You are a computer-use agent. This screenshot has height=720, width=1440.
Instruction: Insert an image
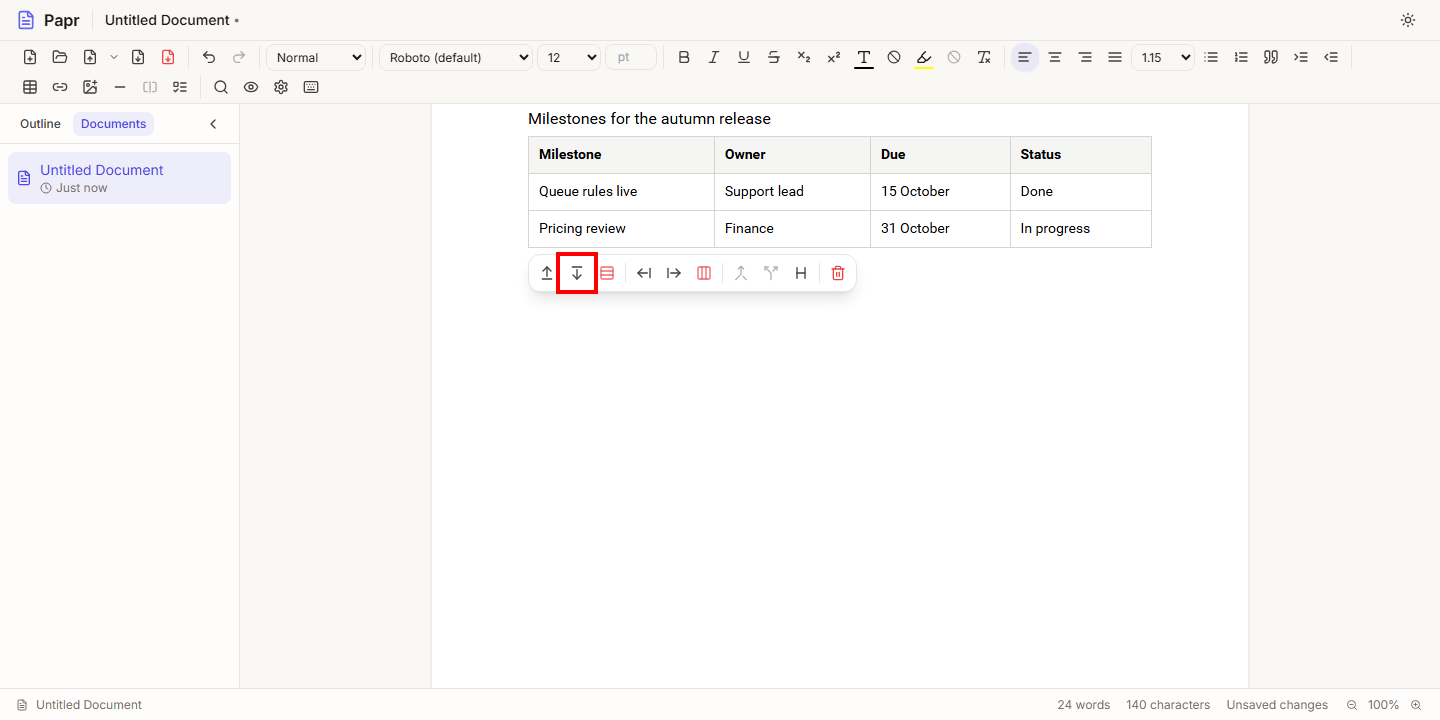click(x=90, y=87)
